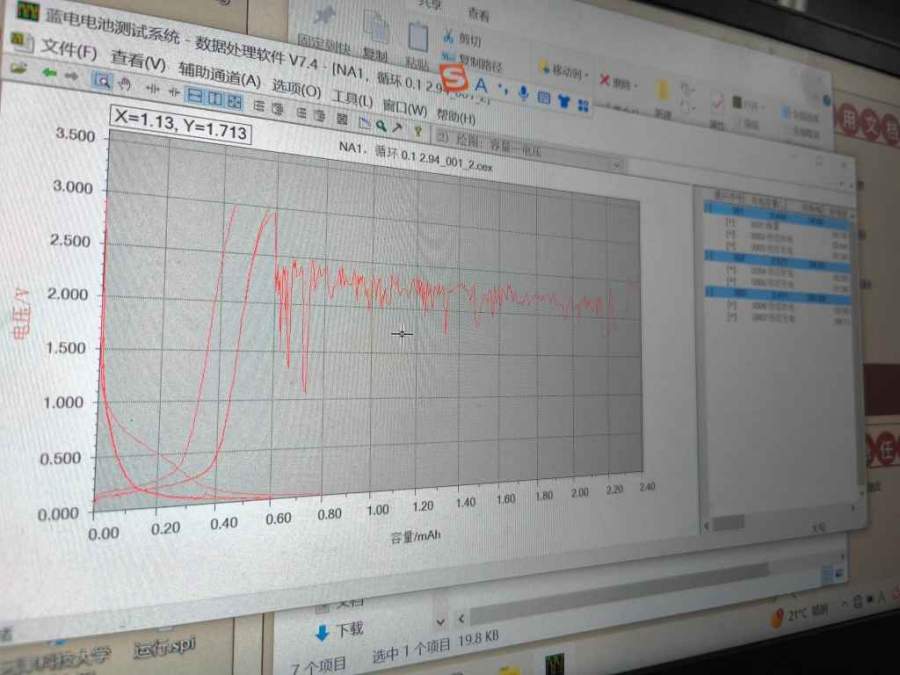Click the green back arrow icon

click(47, 73)
